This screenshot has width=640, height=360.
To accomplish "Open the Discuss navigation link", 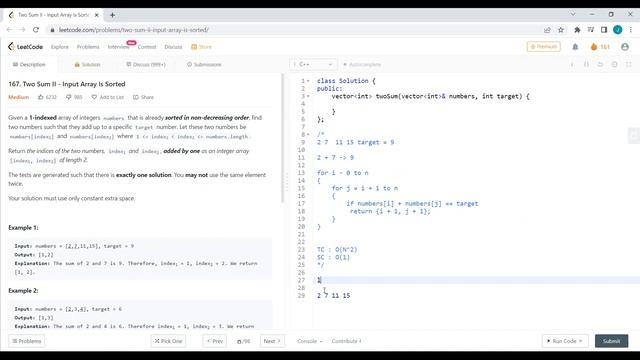I will click(x=173, y=47).
